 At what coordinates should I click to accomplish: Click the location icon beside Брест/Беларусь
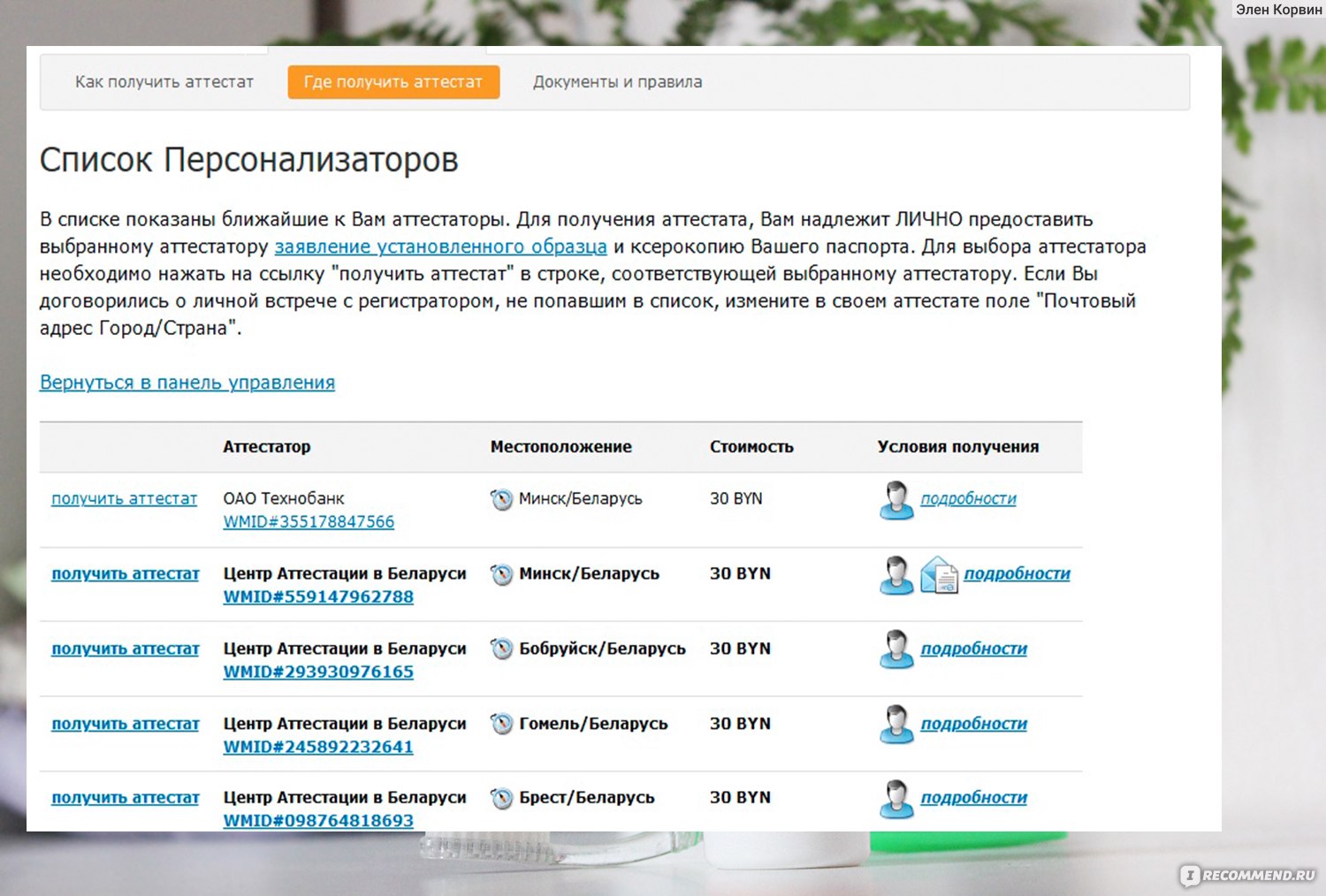501,799
